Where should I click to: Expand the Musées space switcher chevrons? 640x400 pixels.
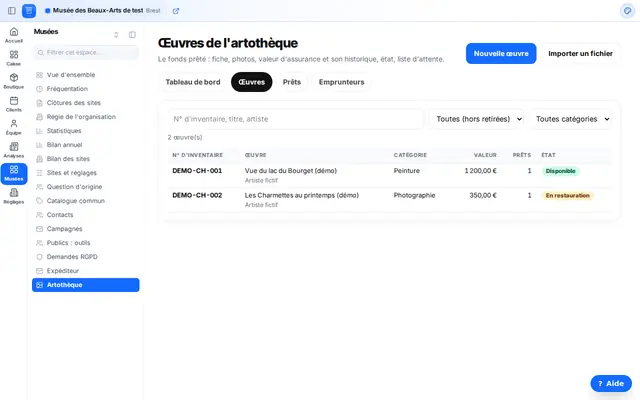[x=116, y=35]
